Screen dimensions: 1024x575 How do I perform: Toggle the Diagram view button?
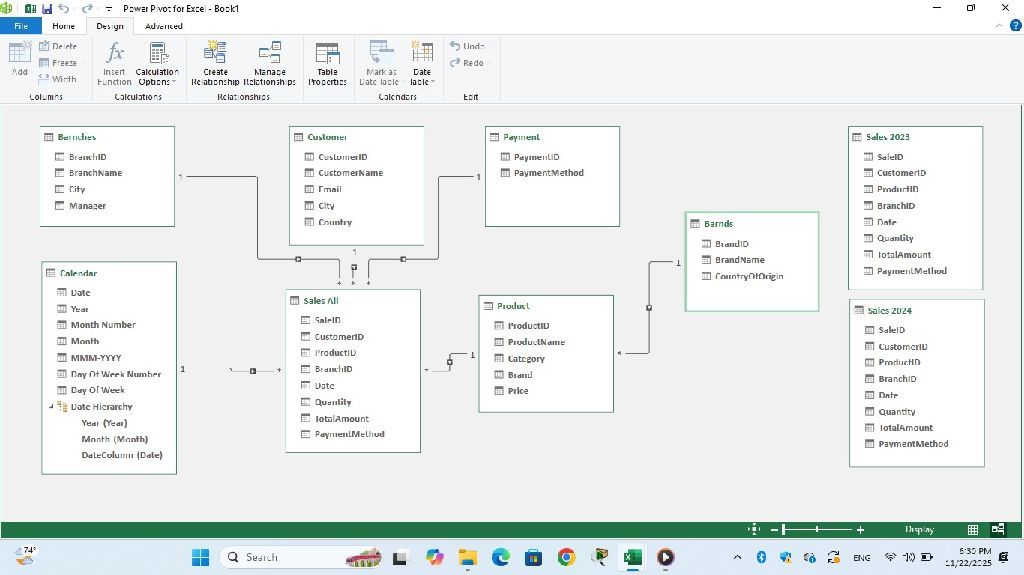tap(997, 529)
